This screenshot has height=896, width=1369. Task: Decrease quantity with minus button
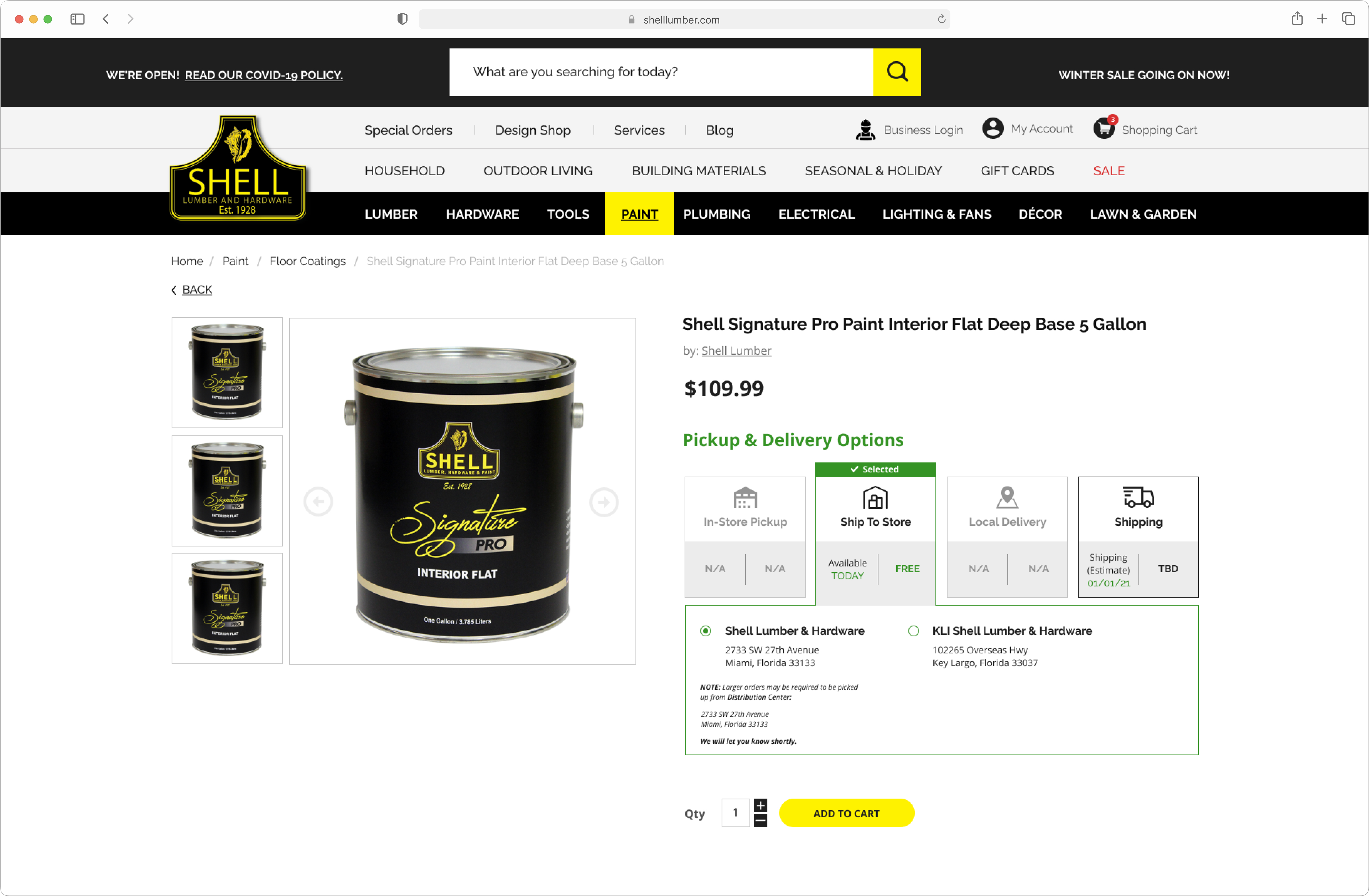coord(760,820)
